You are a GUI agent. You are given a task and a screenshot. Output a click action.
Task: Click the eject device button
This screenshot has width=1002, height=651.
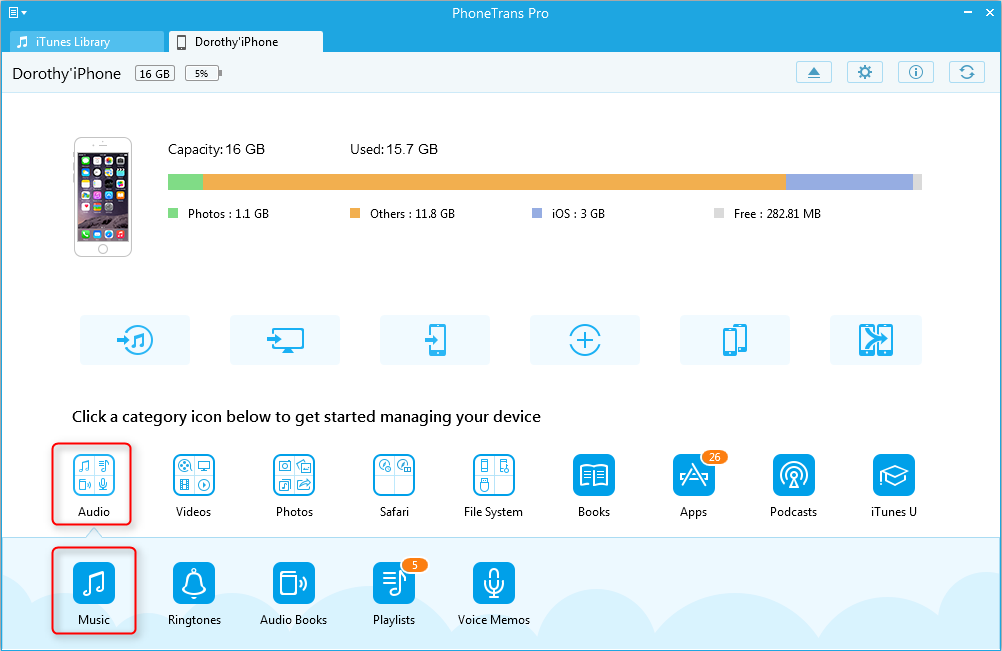coord(813,72)
